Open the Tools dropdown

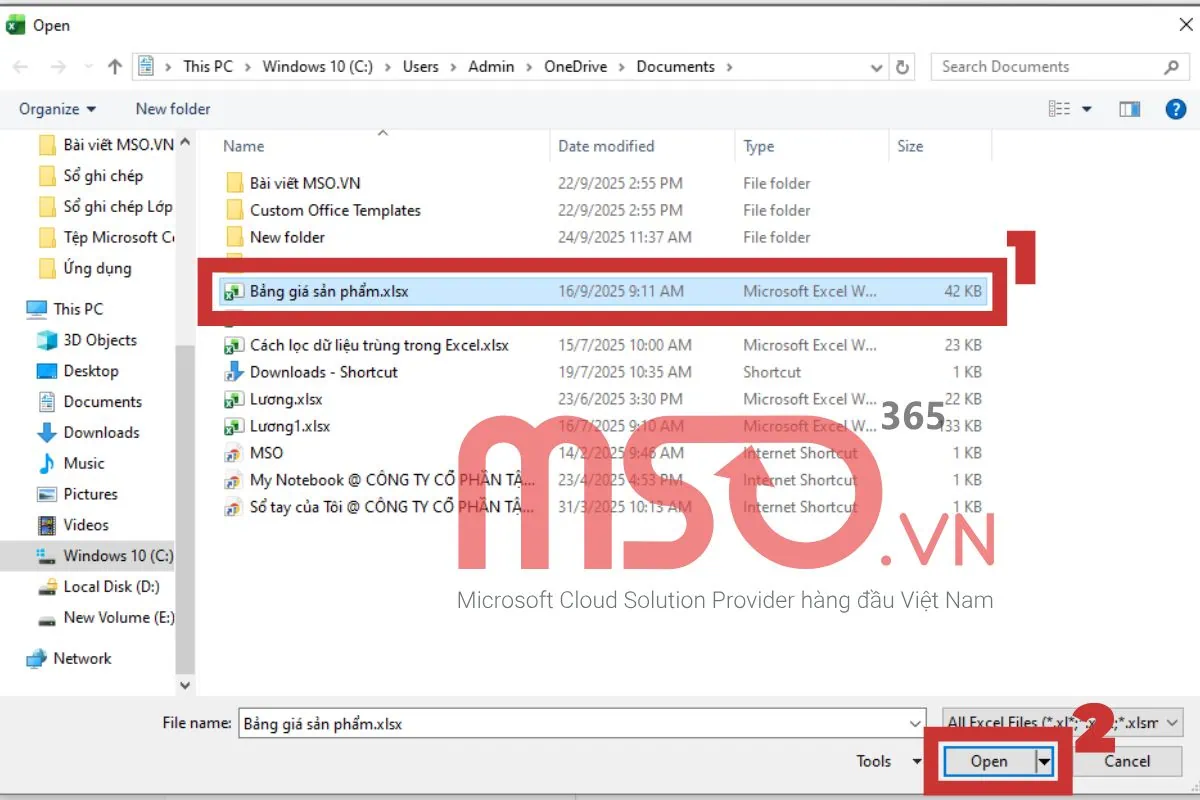(x=884, y=761)
